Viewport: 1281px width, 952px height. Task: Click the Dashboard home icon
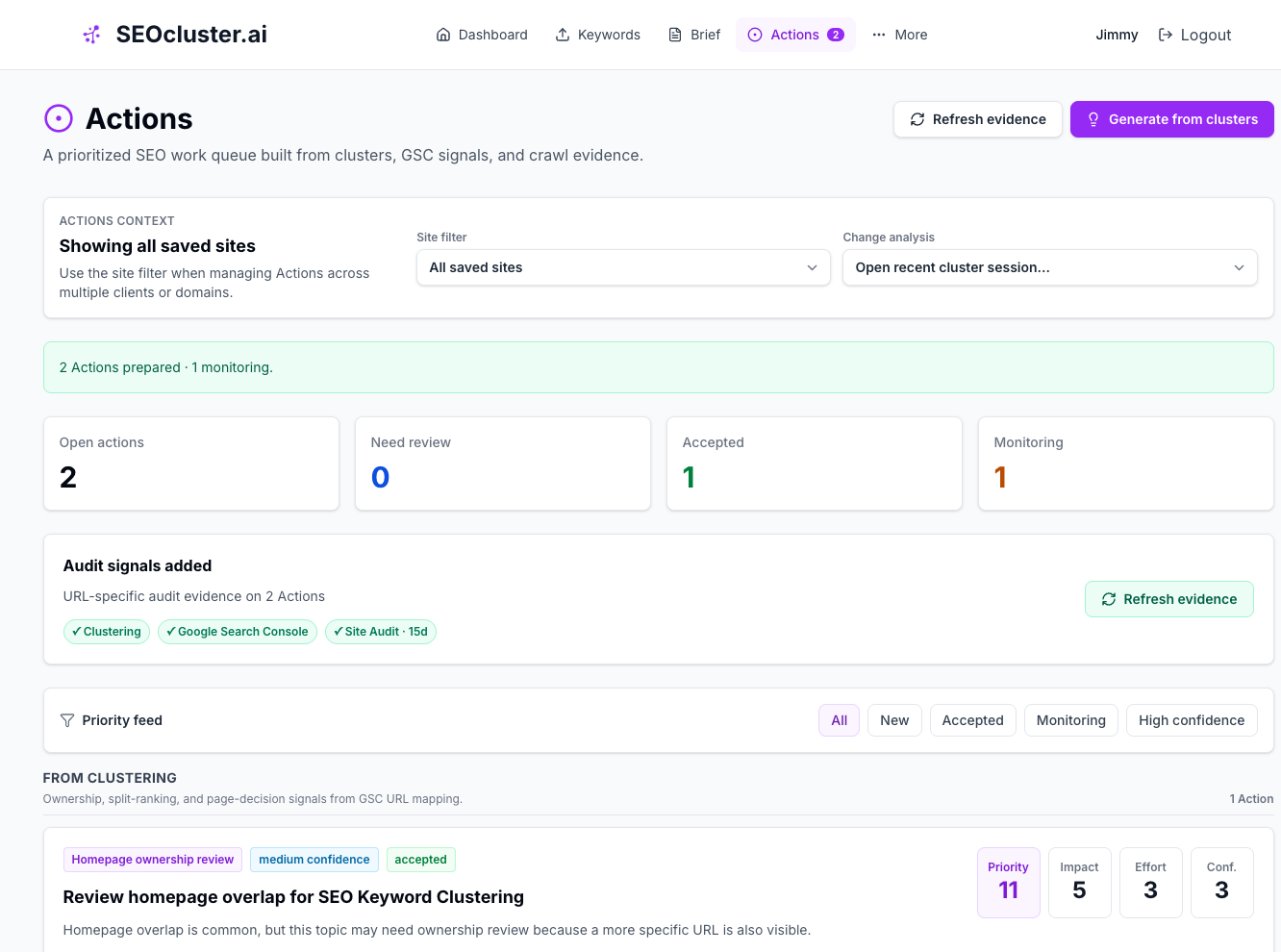click(x=443, y=35)
